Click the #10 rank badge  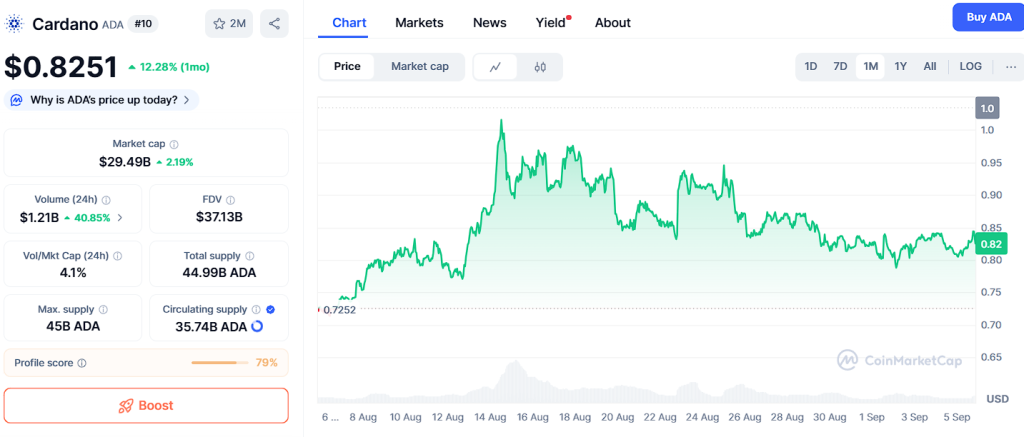click(142, 24)
